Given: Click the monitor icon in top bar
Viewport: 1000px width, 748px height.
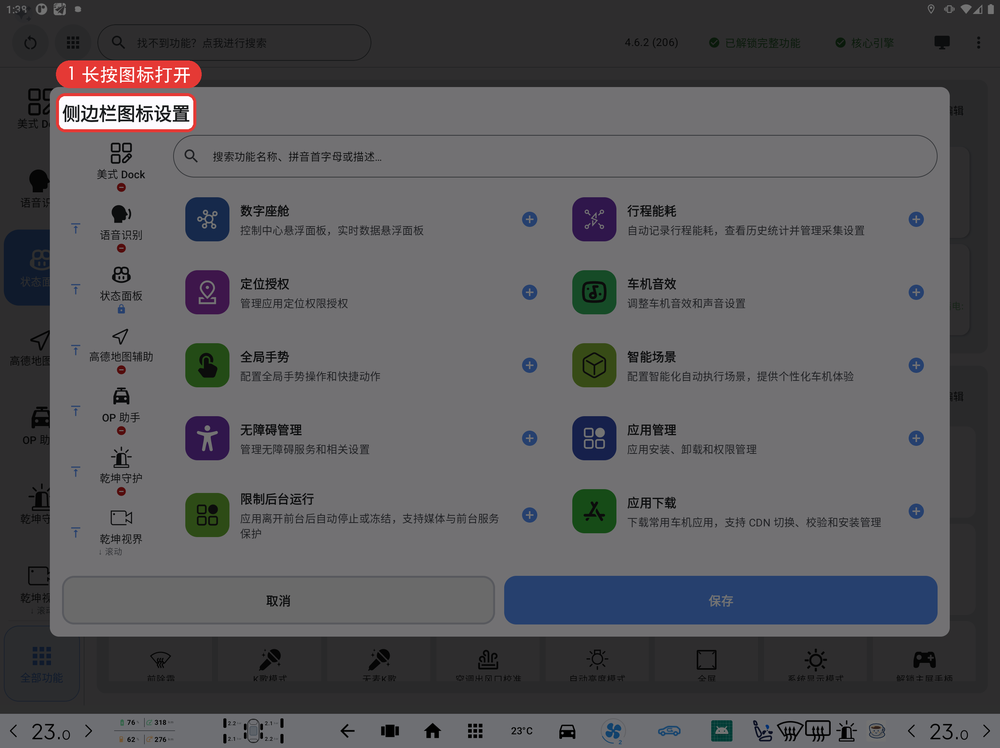Looking at the screenshot, I should click(942, 43).
